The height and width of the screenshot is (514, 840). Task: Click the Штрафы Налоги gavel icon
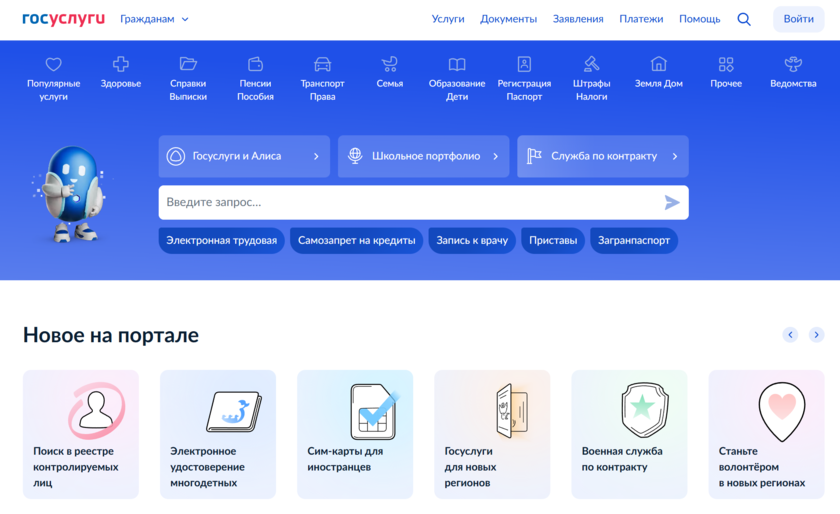(591, 65)
